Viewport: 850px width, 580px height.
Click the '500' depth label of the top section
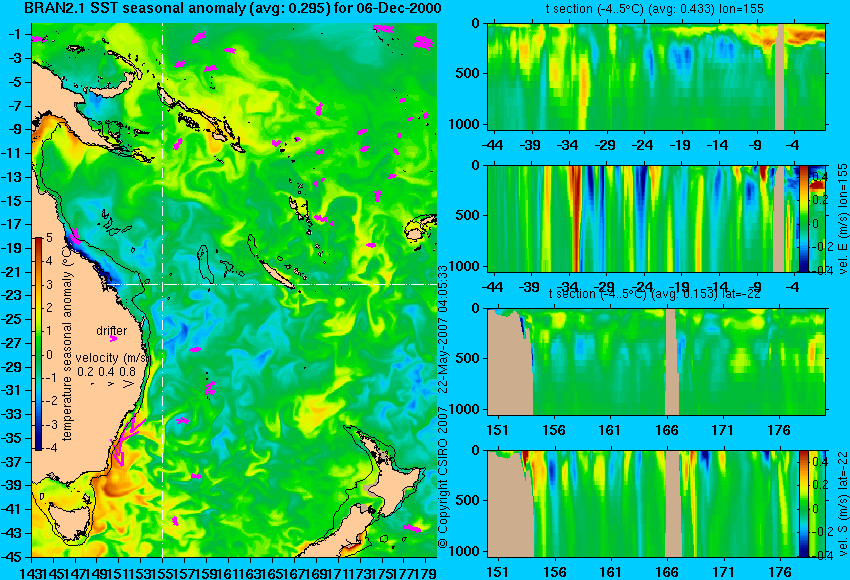(468, 73)
